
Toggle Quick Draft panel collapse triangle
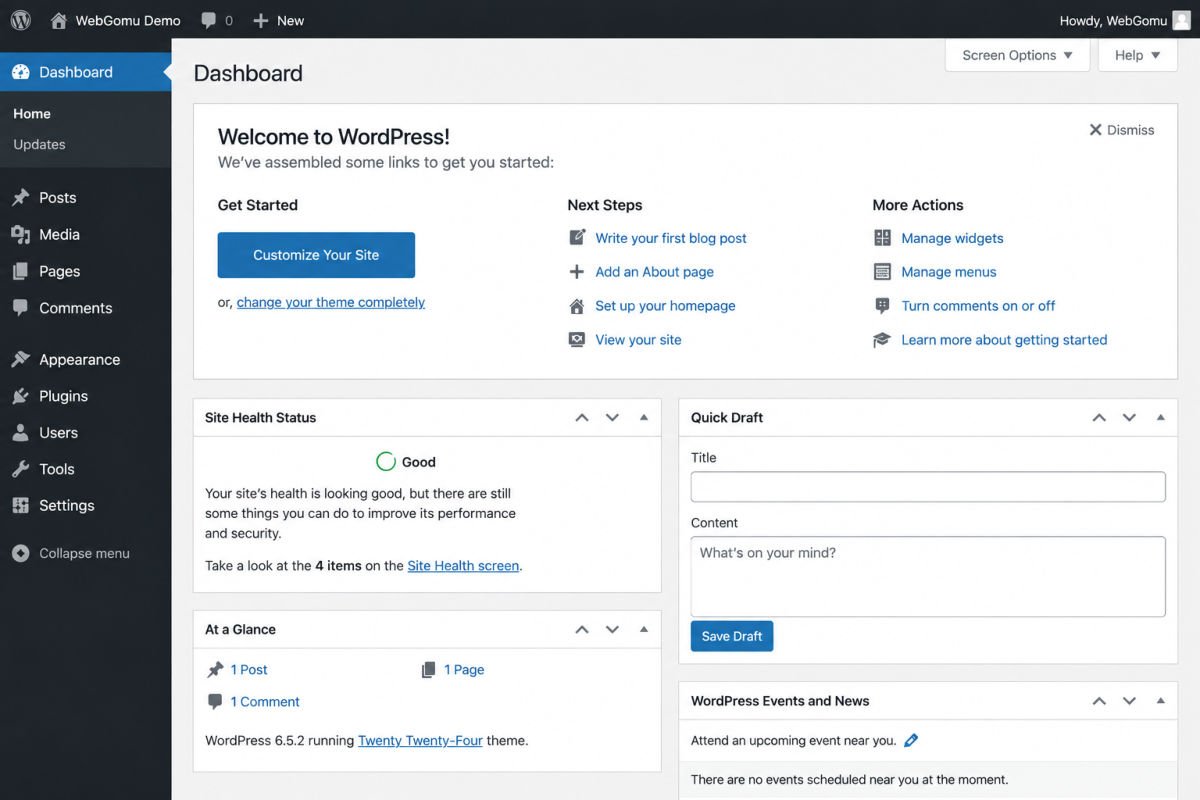point(1160,418)
